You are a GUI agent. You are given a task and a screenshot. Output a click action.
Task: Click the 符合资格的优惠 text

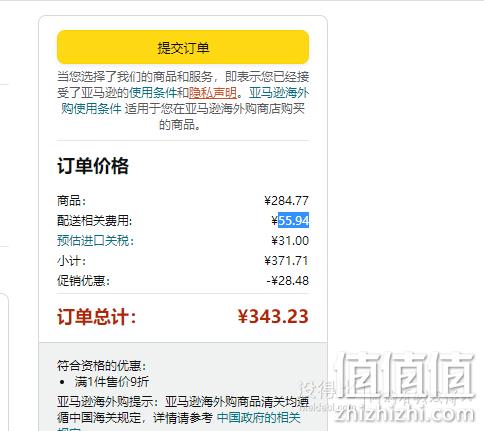click(102, 366)
